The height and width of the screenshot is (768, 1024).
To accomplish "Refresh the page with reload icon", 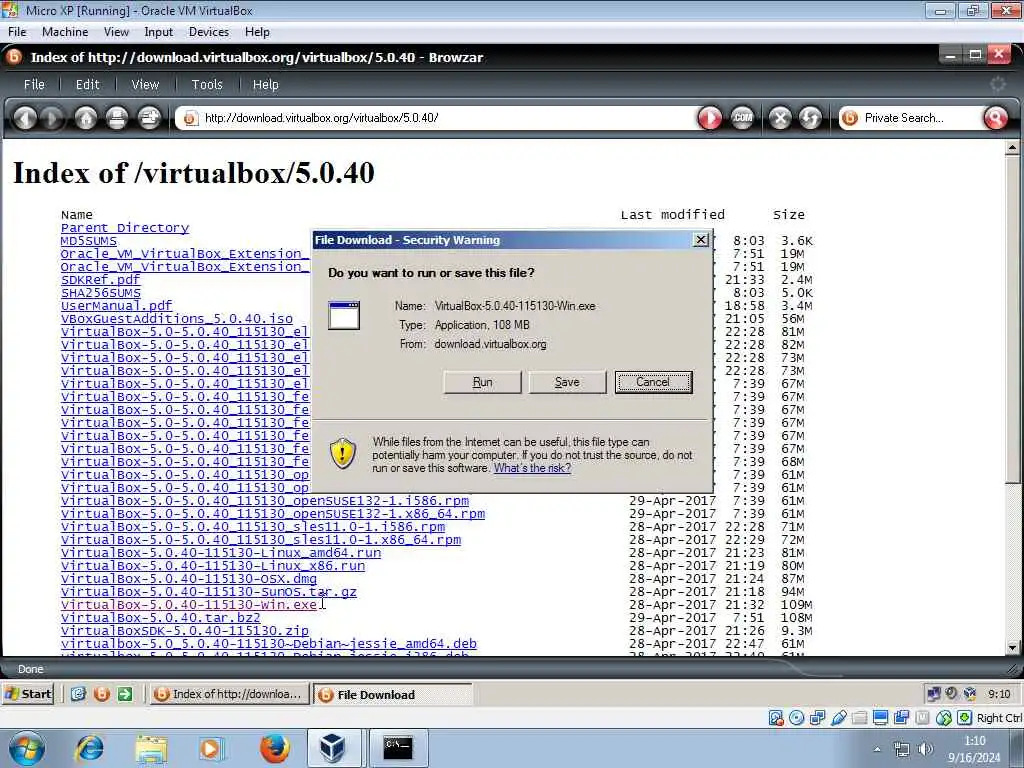I will click(810, 118).
